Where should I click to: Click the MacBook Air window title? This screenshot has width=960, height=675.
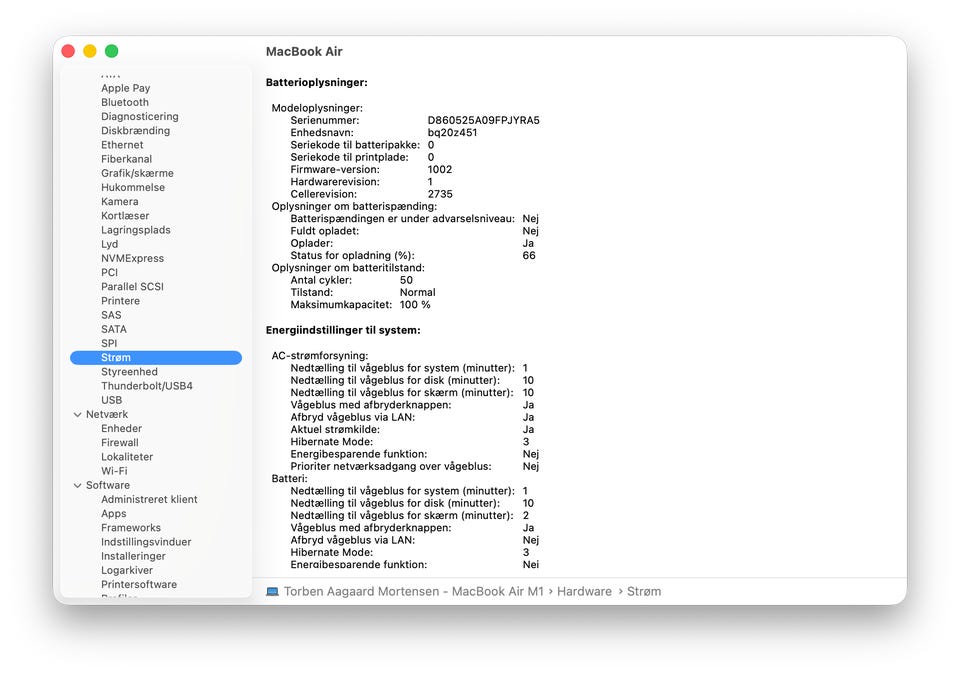point(304,52)
